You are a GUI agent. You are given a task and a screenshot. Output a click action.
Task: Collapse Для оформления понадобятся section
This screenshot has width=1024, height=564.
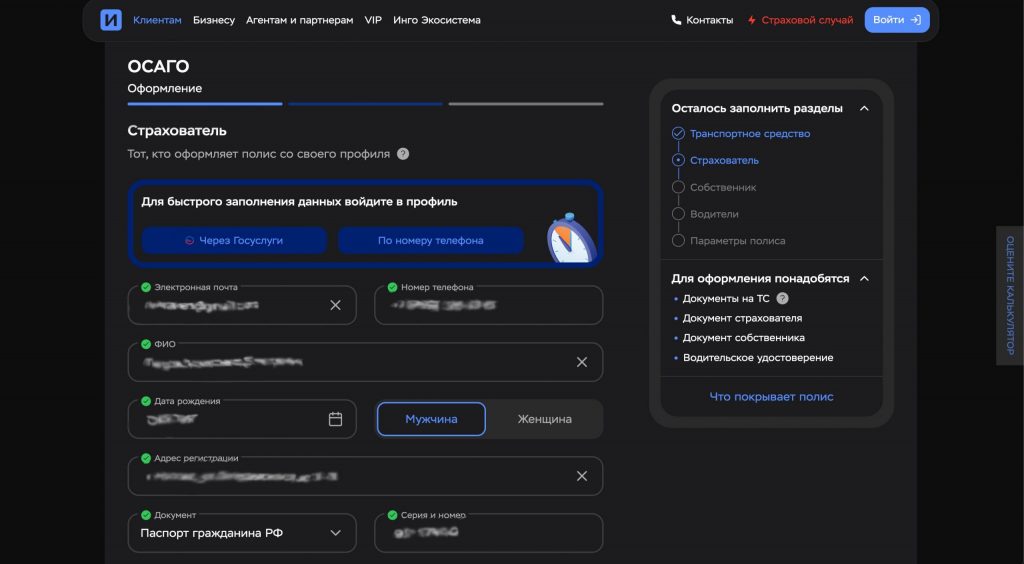(x=864, y=278)
